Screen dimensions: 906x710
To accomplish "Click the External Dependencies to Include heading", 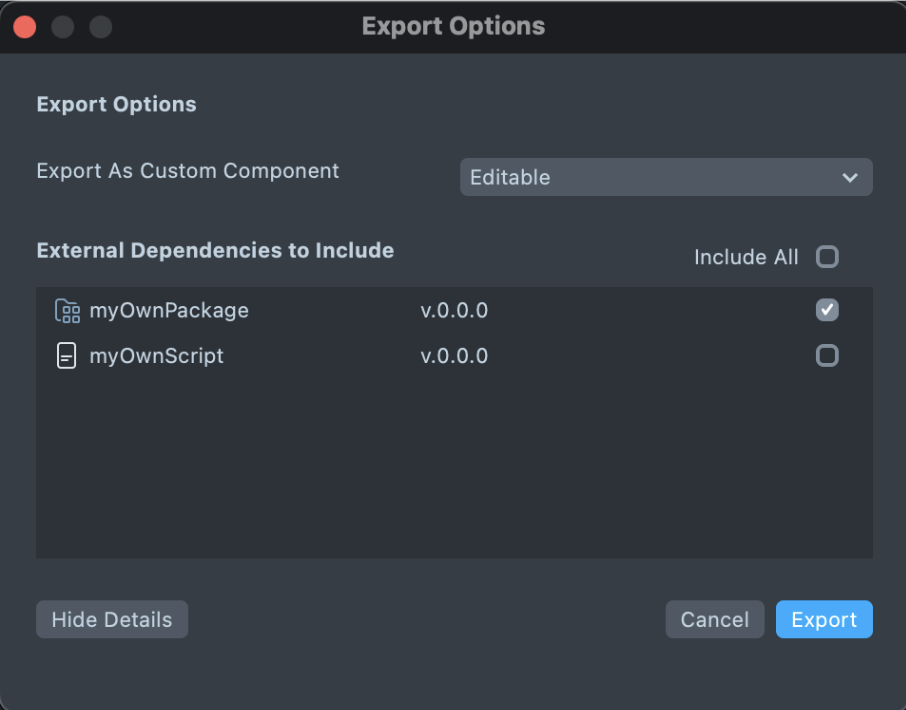I will point(215,250).
